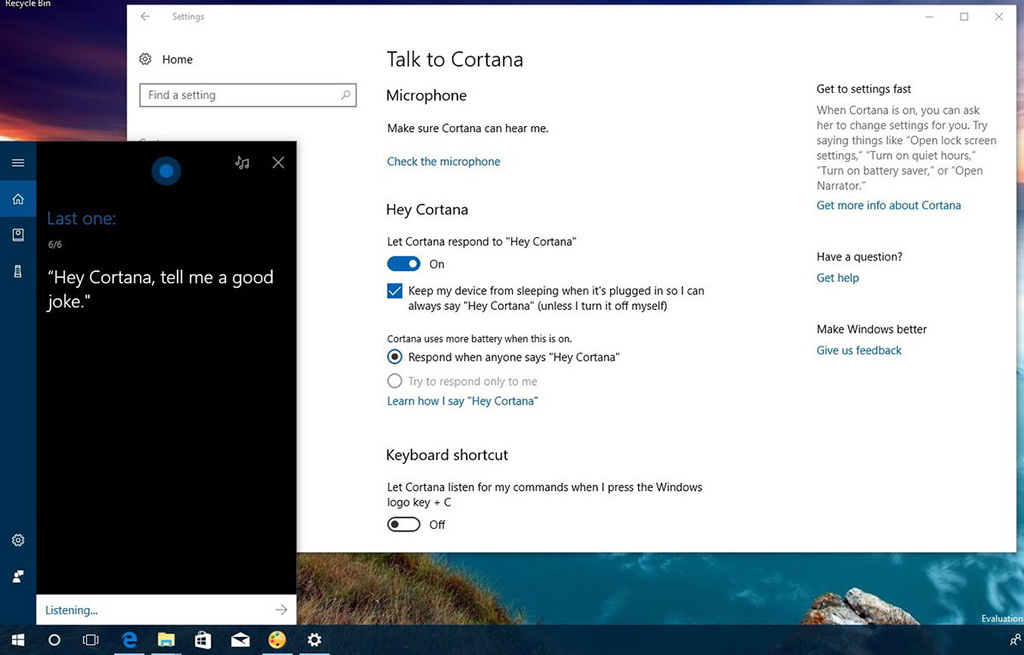
Task: Select Cortana Home icon in sidebar
Action: click(18, 199)
